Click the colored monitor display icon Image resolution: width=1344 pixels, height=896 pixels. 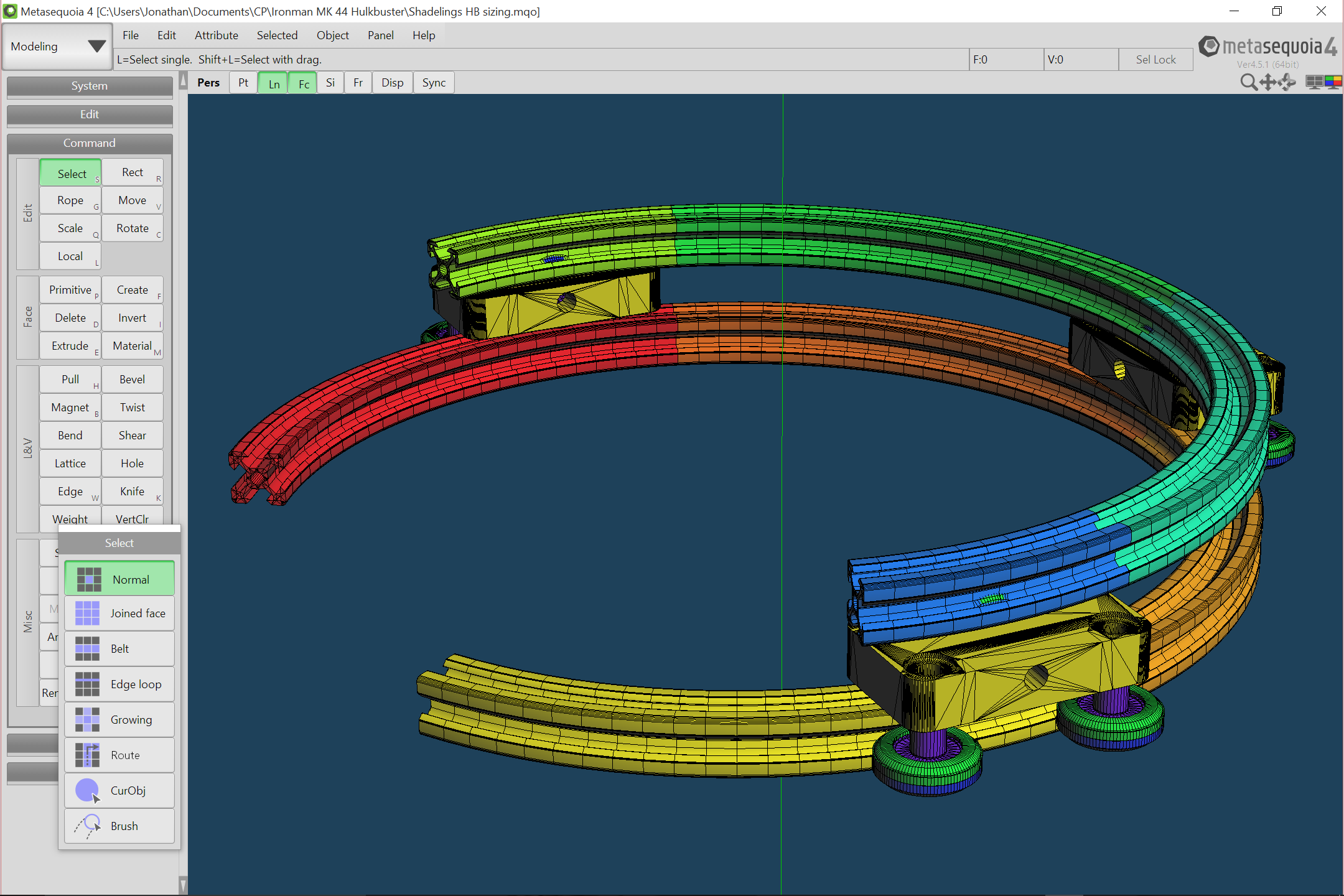[x=1333, y=82]
